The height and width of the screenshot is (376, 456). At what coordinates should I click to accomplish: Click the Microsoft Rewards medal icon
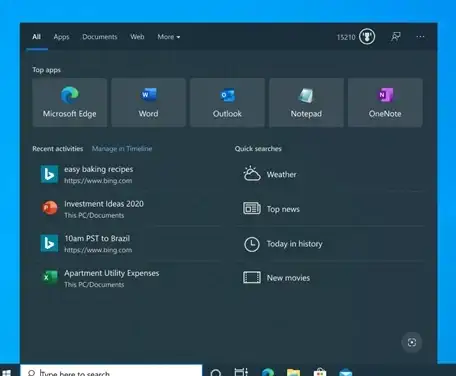(x=367, y=36)
